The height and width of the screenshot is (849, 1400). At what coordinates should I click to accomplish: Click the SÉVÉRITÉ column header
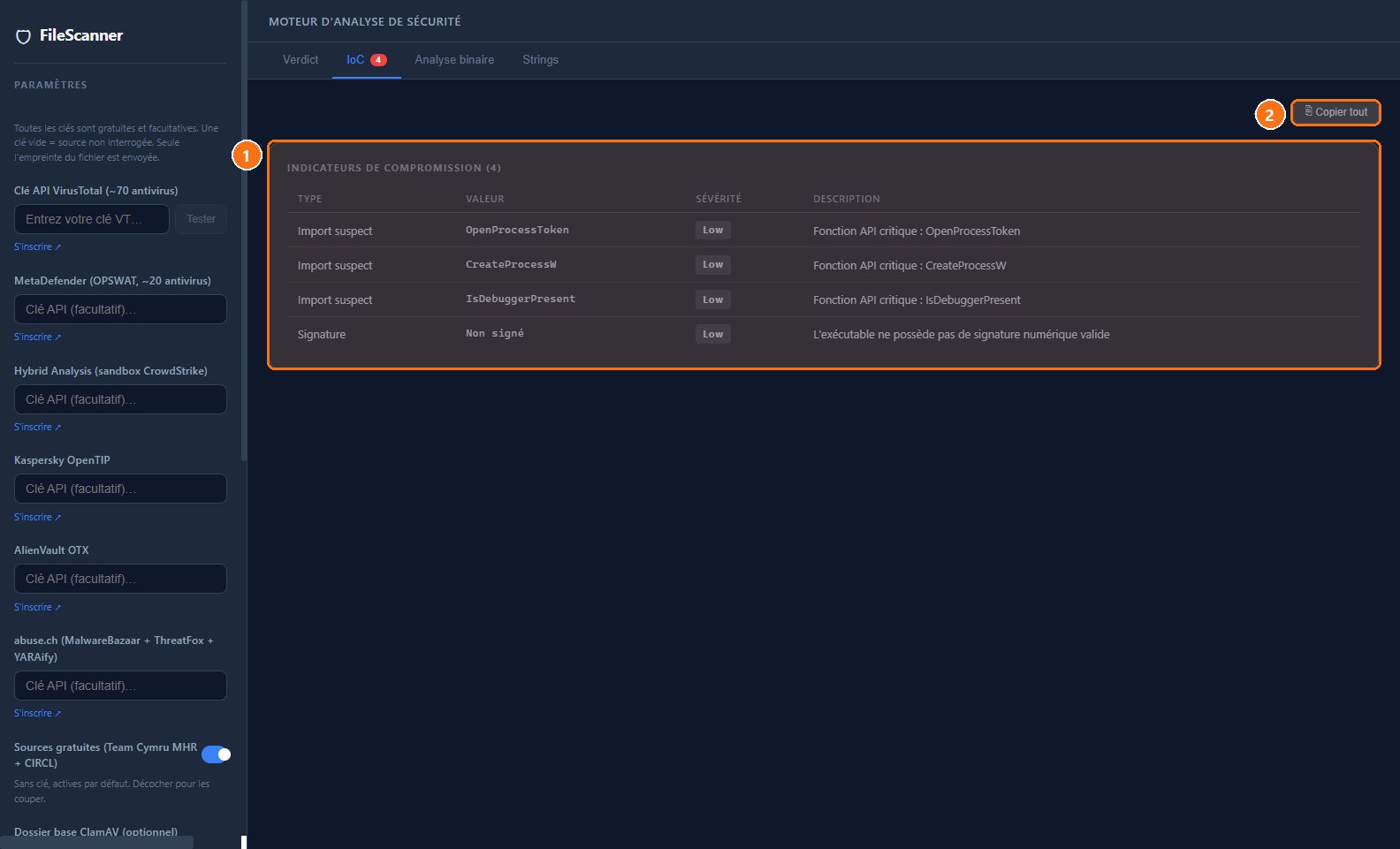tap(719, 199)
